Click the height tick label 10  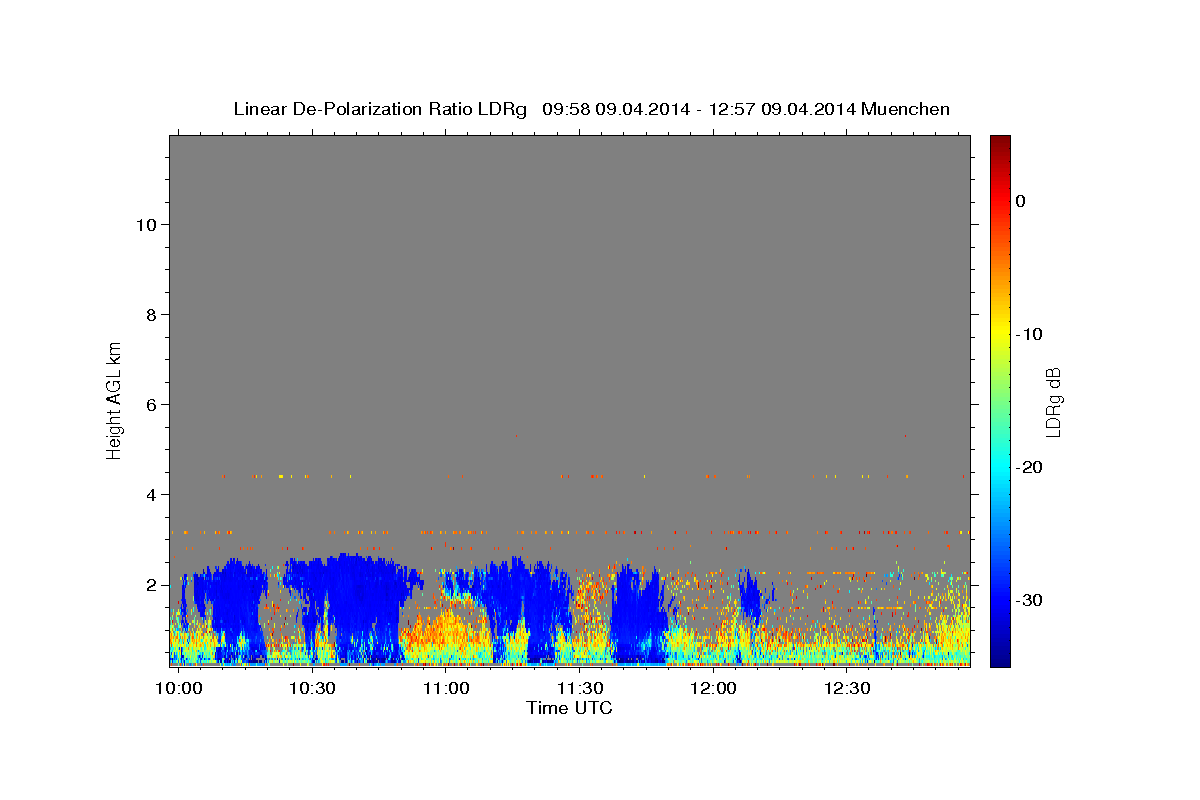pos(146,225)
